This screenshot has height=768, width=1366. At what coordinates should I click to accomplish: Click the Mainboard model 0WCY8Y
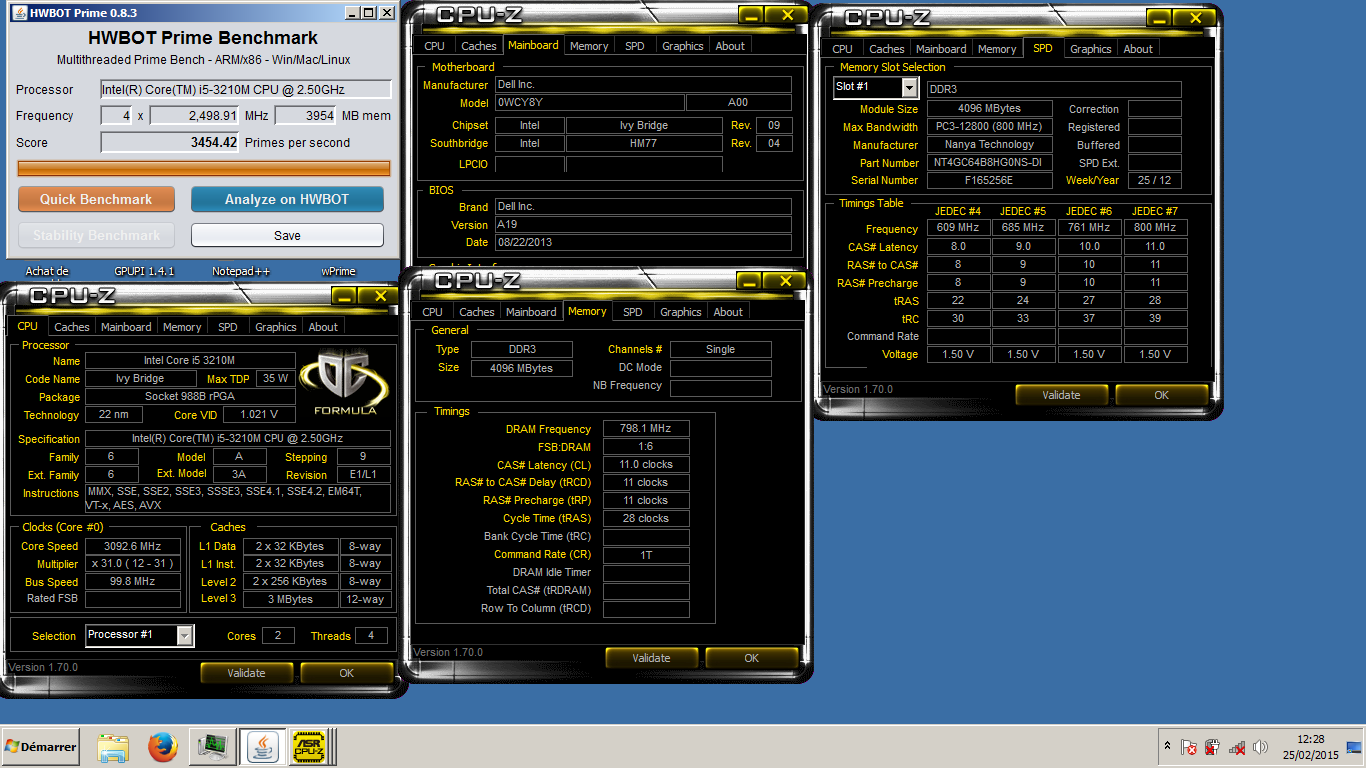pos(589,103)
